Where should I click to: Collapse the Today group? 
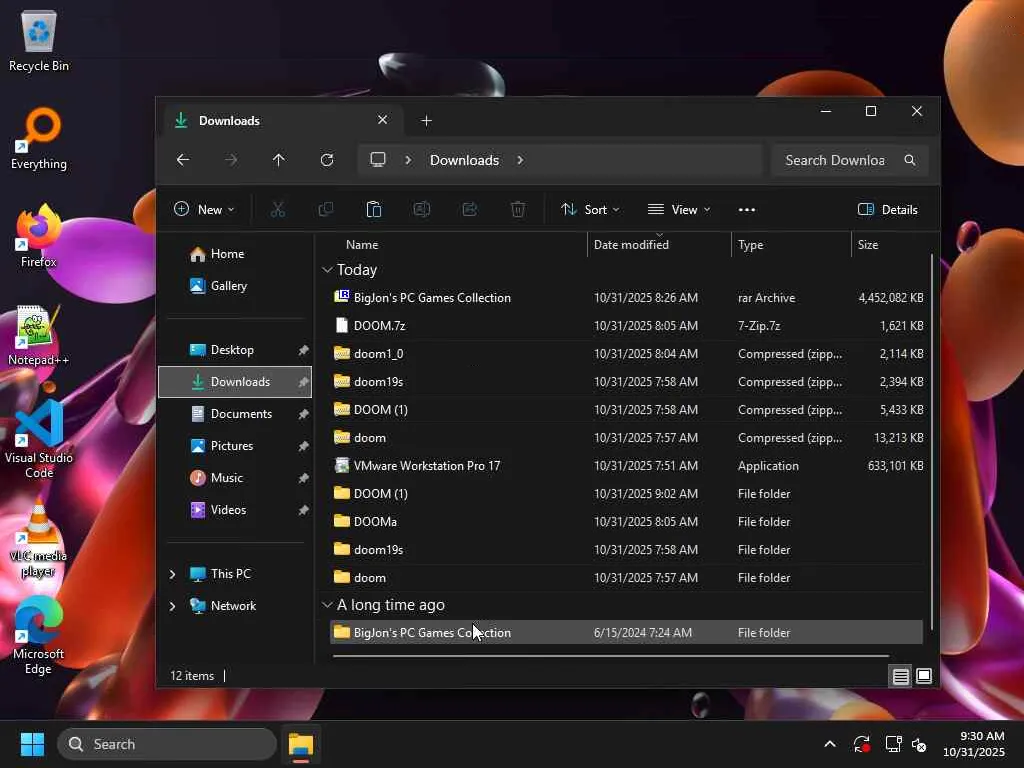tap(327, 270)
